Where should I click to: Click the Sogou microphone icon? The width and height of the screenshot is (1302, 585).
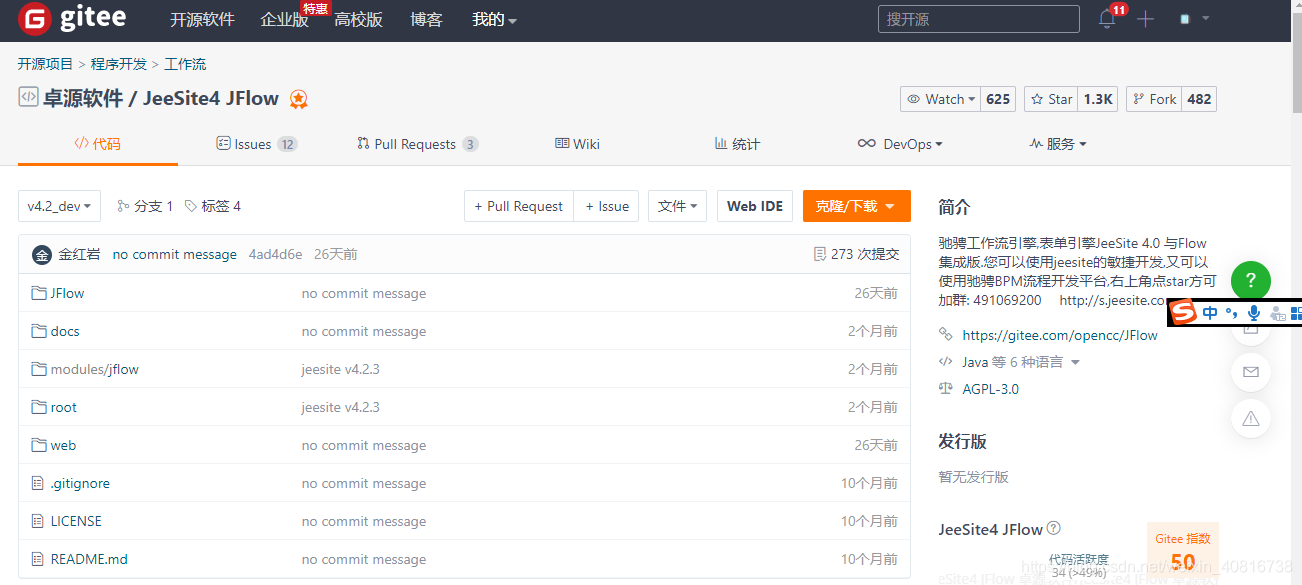(1254, 313)
